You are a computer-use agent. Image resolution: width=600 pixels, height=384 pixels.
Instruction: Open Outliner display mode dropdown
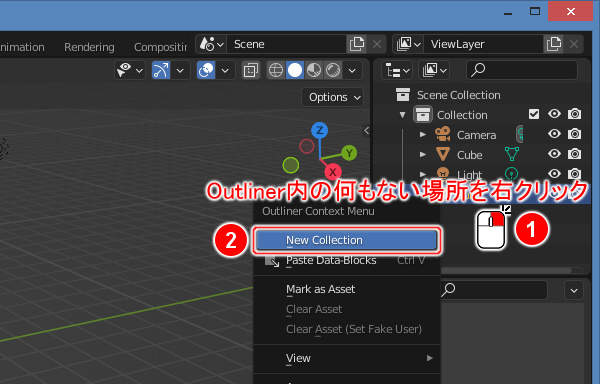434,70
